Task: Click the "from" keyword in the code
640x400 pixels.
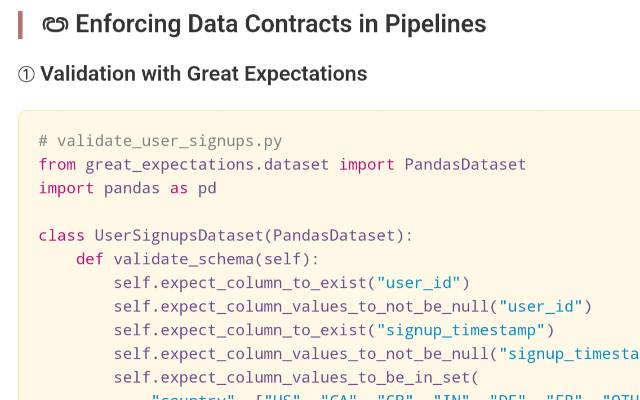Action: (x=57, y=164)
